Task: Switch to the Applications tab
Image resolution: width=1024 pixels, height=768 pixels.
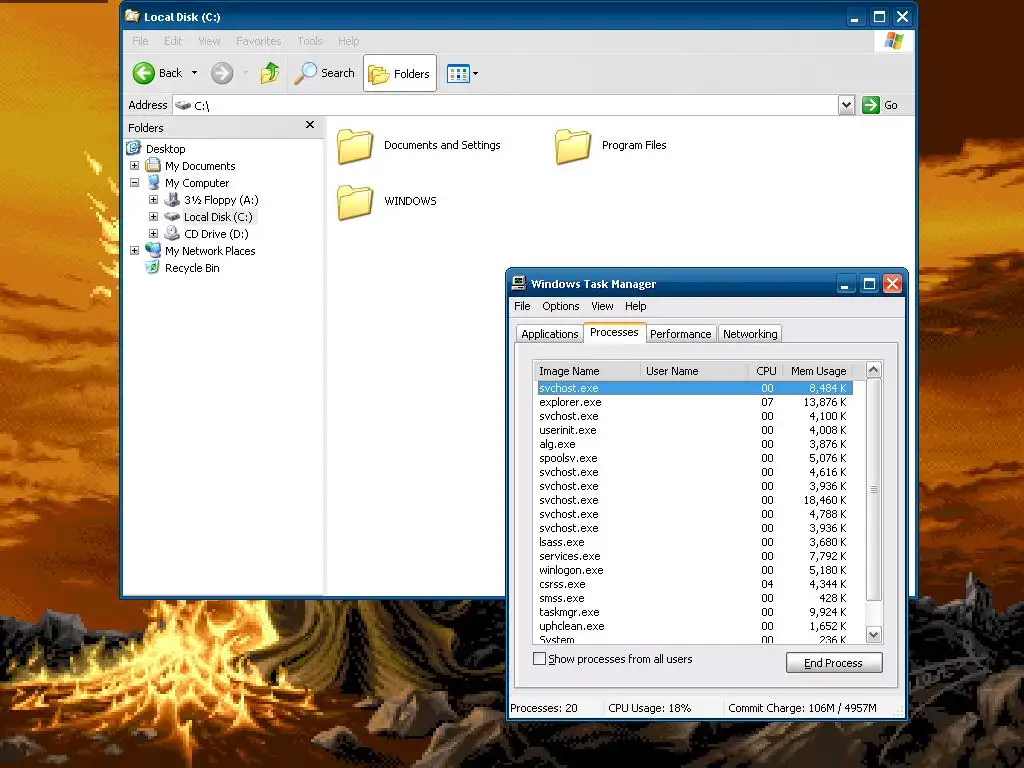Action: pyautogui.click(x=549, y=334)
